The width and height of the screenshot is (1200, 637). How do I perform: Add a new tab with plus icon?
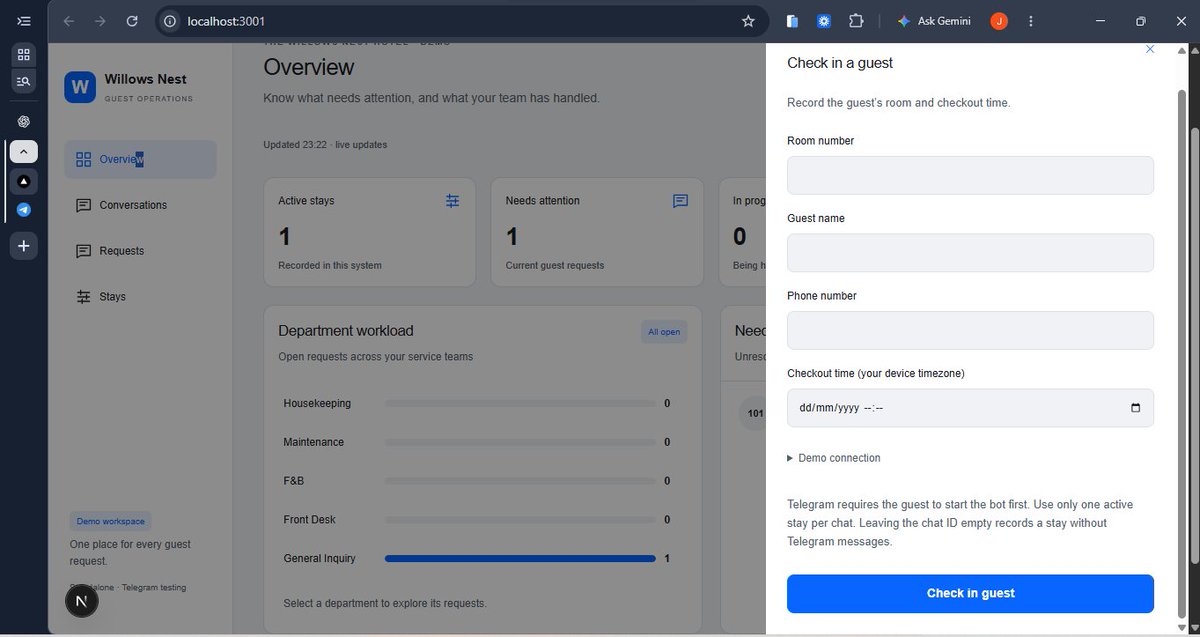pyautogui.click(x=24, y=246)
